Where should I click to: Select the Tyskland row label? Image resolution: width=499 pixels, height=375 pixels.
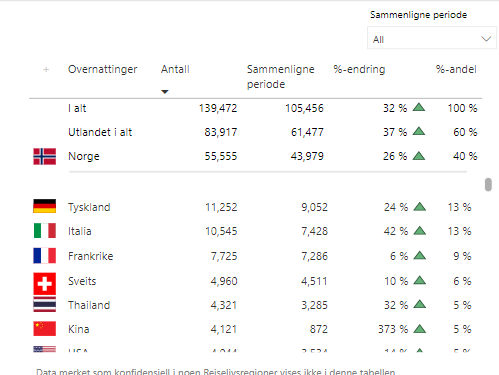point(89,207)
